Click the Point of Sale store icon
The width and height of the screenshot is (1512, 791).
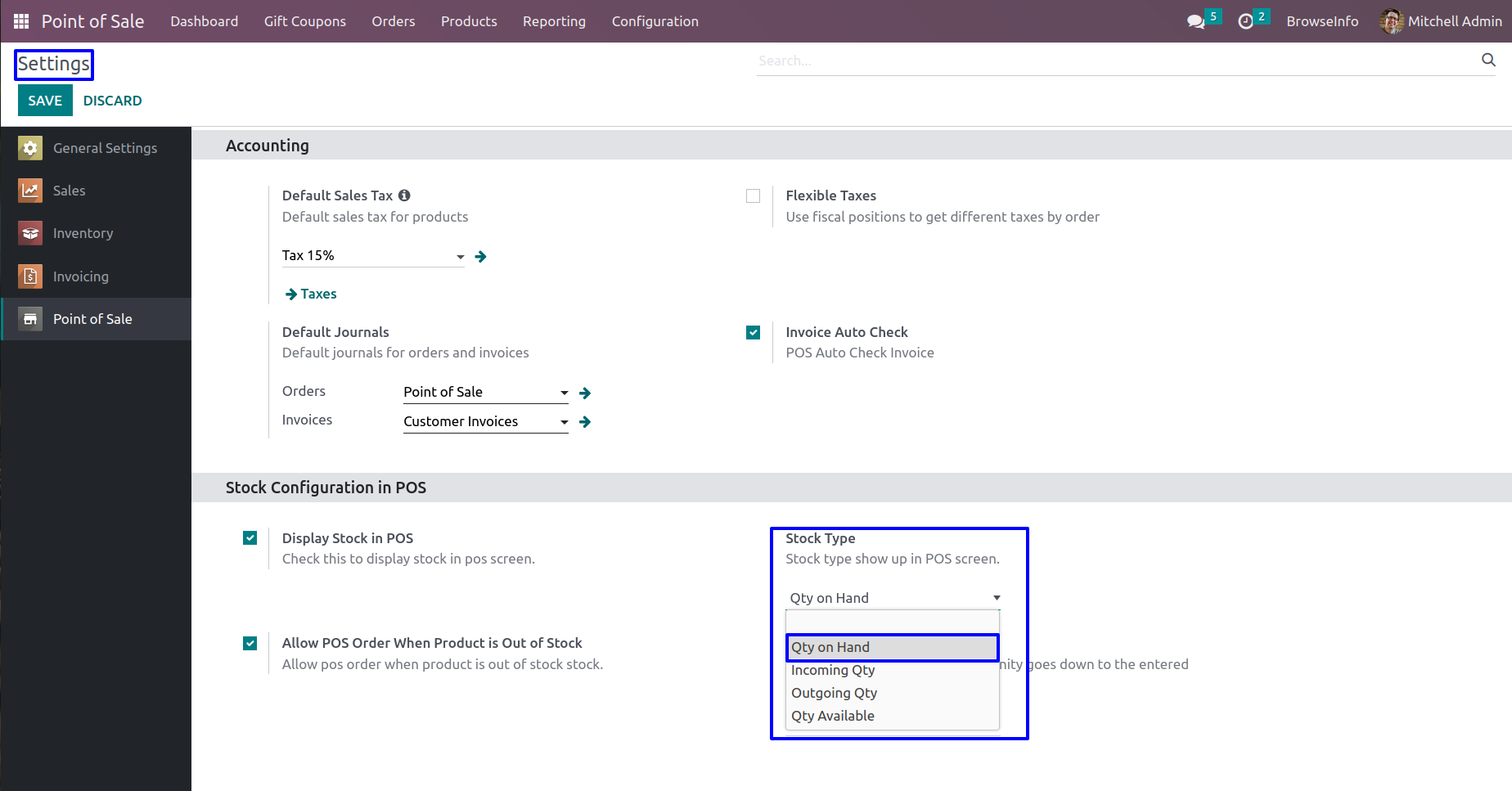tap(30, 319)
